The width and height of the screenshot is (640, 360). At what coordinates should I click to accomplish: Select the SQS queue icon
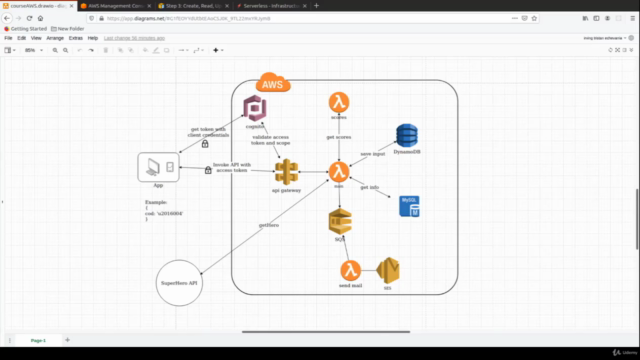point(340,221)
